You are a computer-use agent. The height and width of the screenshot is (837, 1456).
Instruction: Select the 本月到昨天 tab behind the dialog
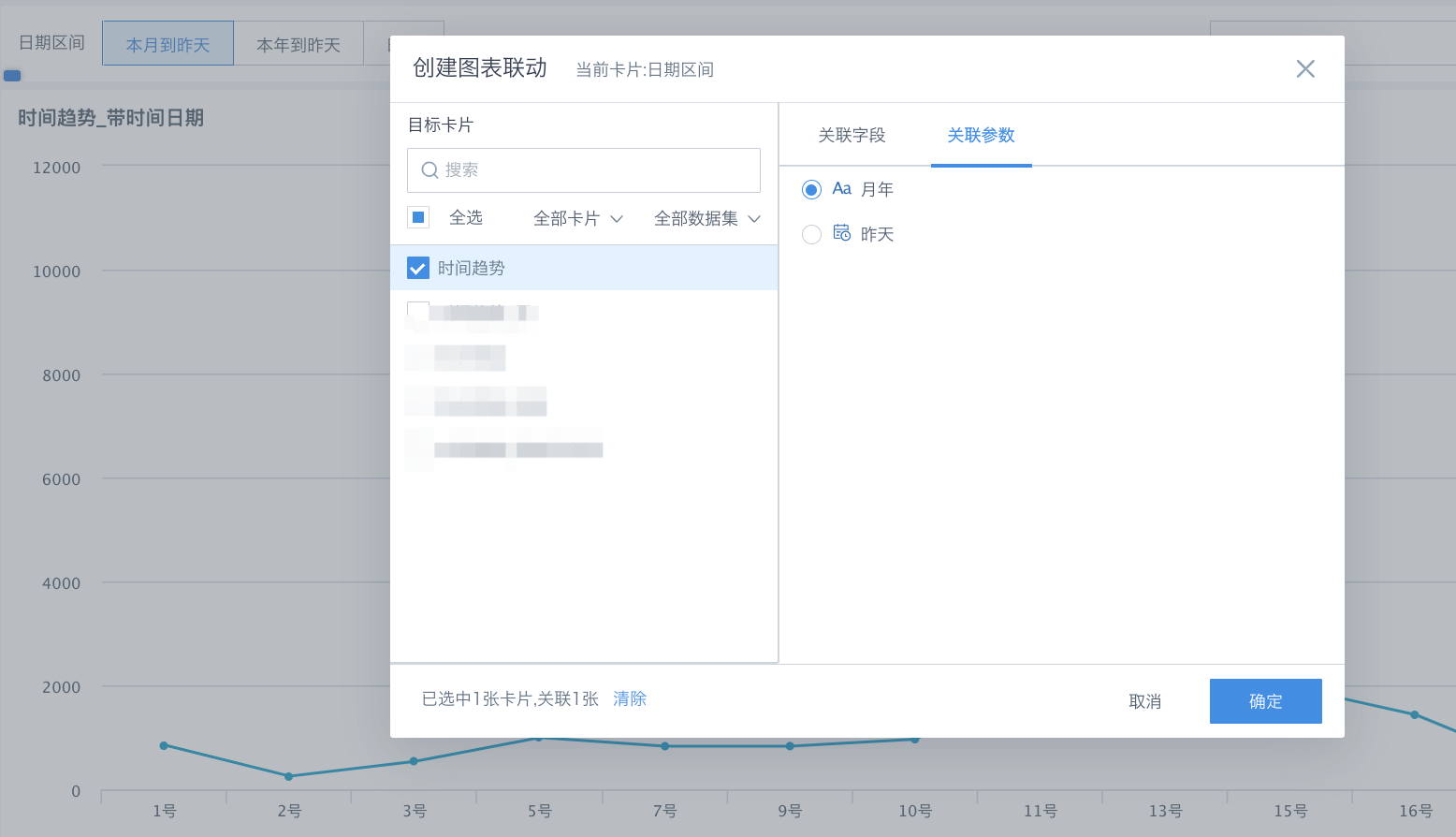pyautogui.click(x=167, y=44)
